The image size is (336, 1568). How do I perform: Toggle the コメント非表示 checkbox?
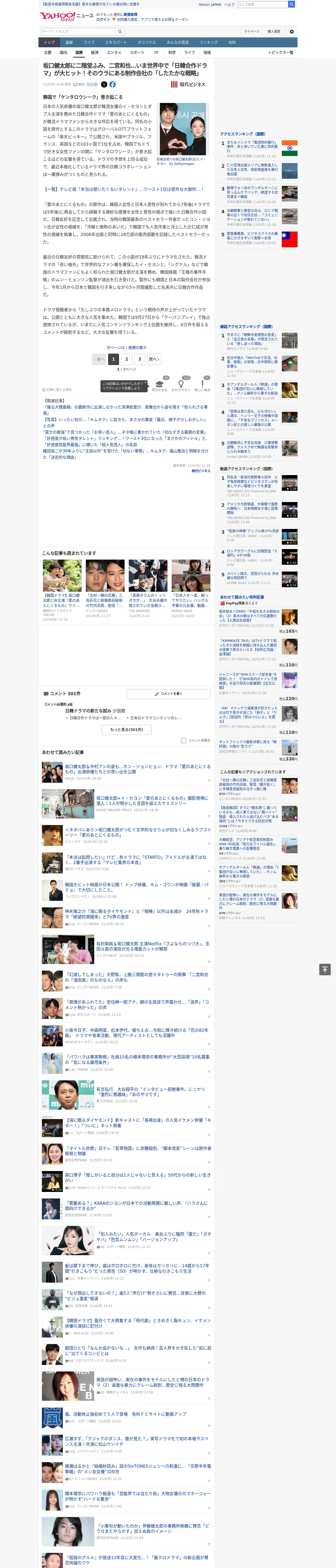click(183, 741)
